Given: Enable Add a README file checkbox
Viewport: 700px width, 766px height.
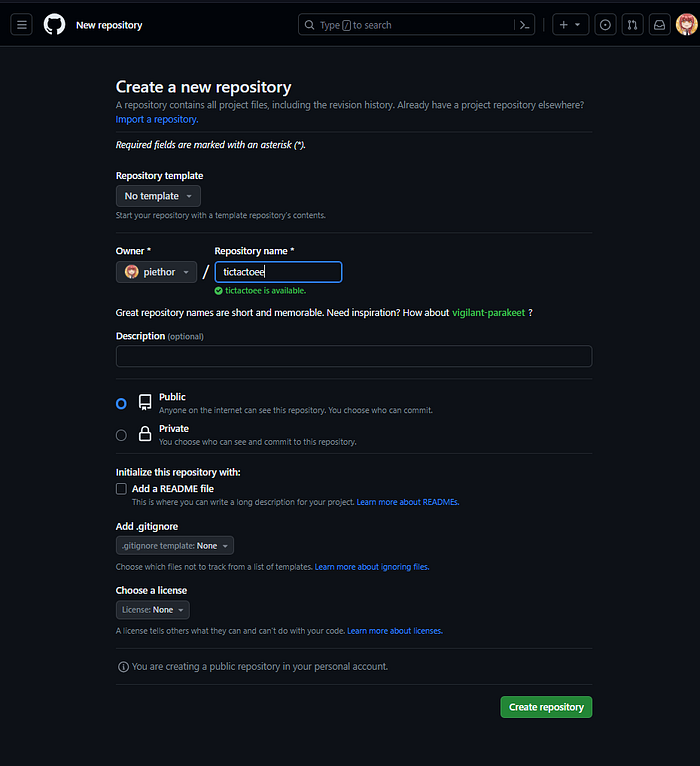Looking at the screenshot, I should (x=121, y=489).
